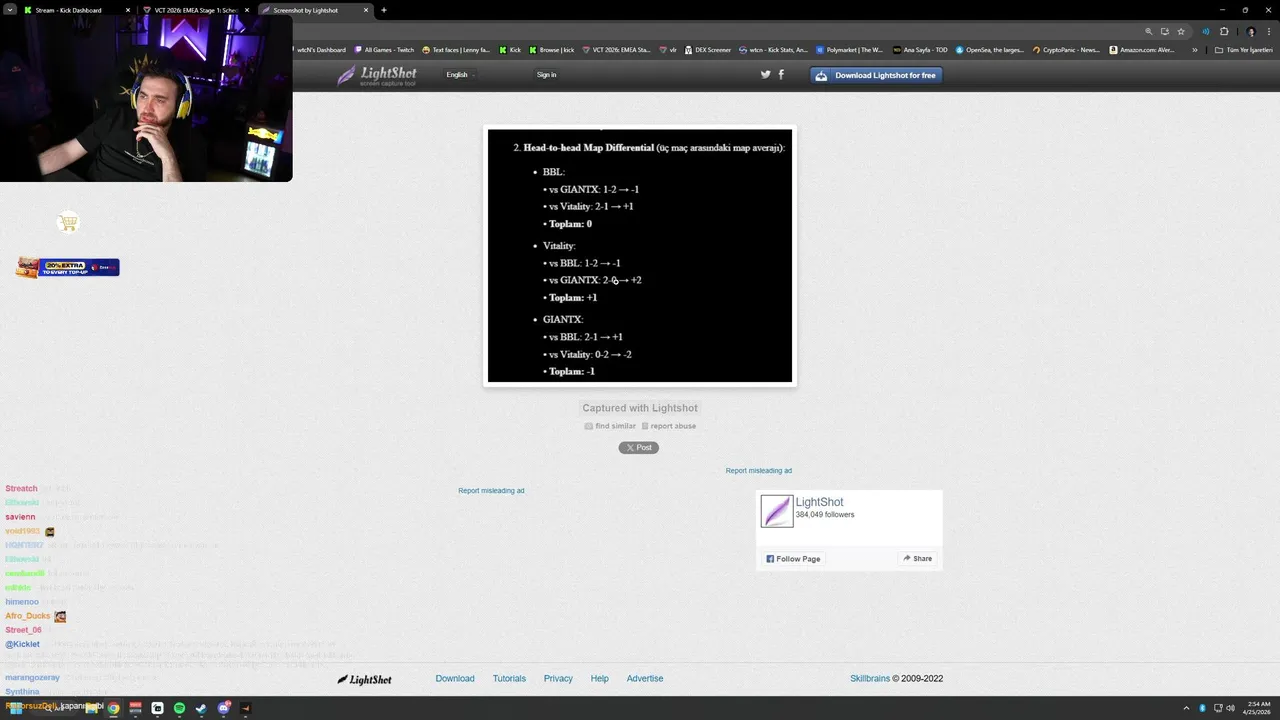
Task: Open the Help footer link
Action: pyautogui.click(x=599, y=678)
